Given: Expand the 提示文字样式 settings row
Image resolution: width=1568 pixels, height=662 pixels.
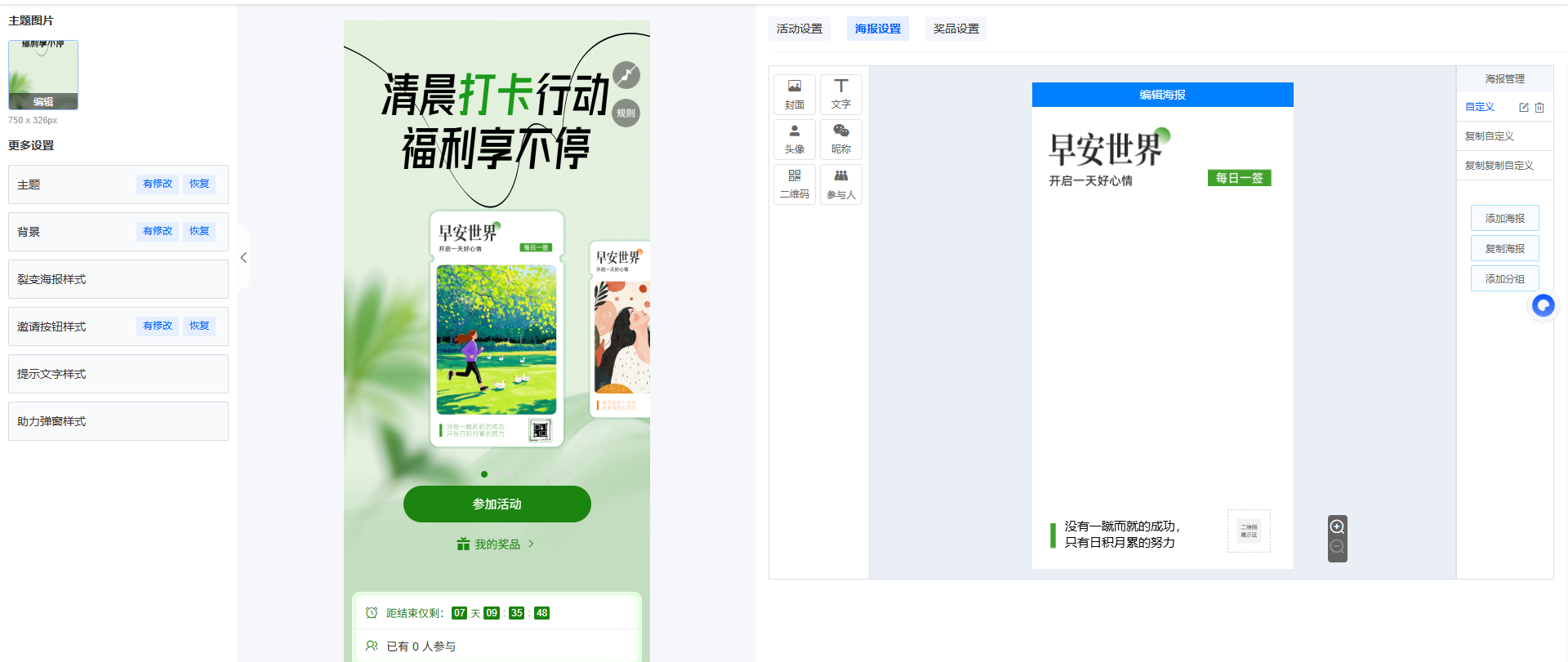Looking at the screenshot, I should 118,374.
